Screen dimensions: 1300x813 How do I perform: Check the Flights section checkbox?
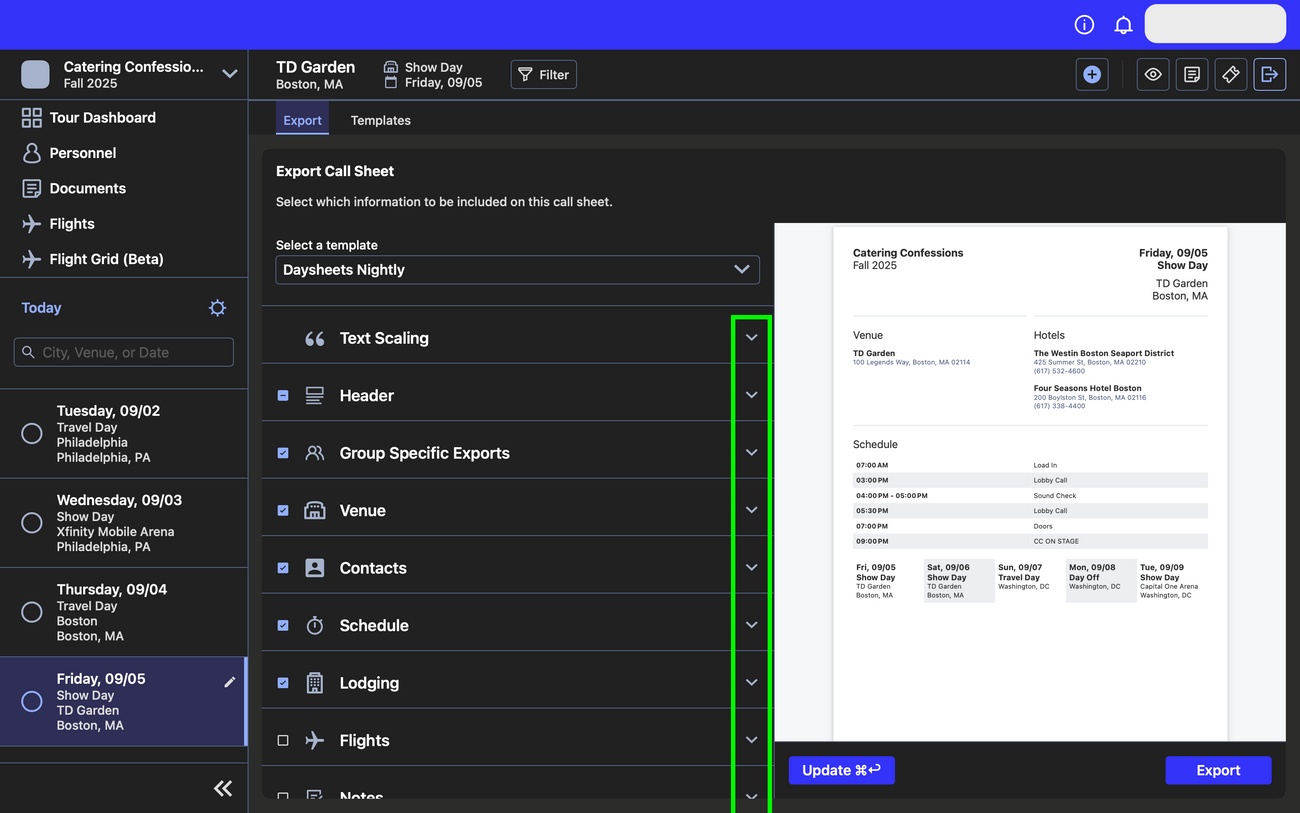283,741
